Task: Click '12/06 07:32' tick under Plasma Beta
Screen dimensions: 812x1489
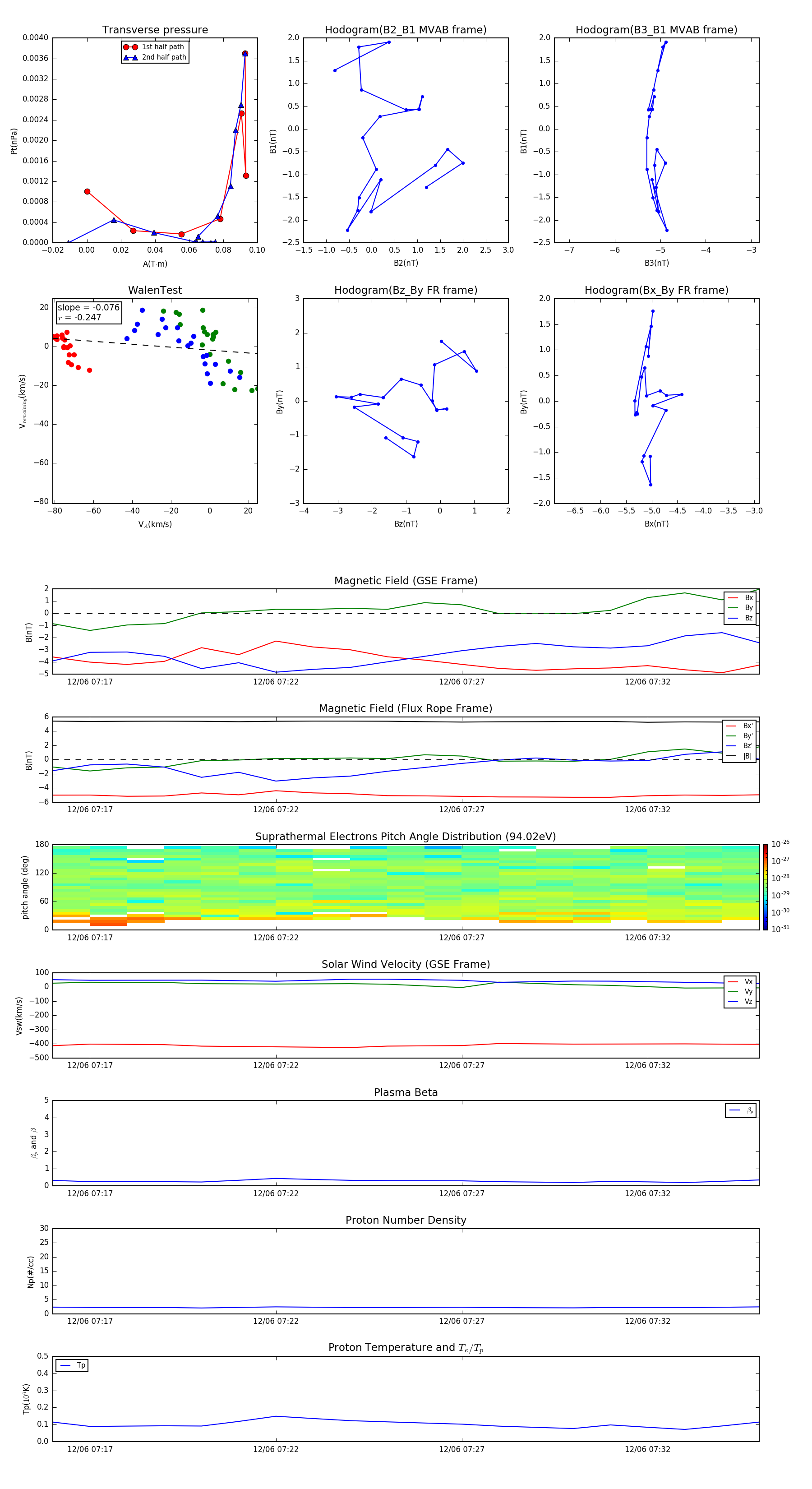Action: click(647, 1193)
